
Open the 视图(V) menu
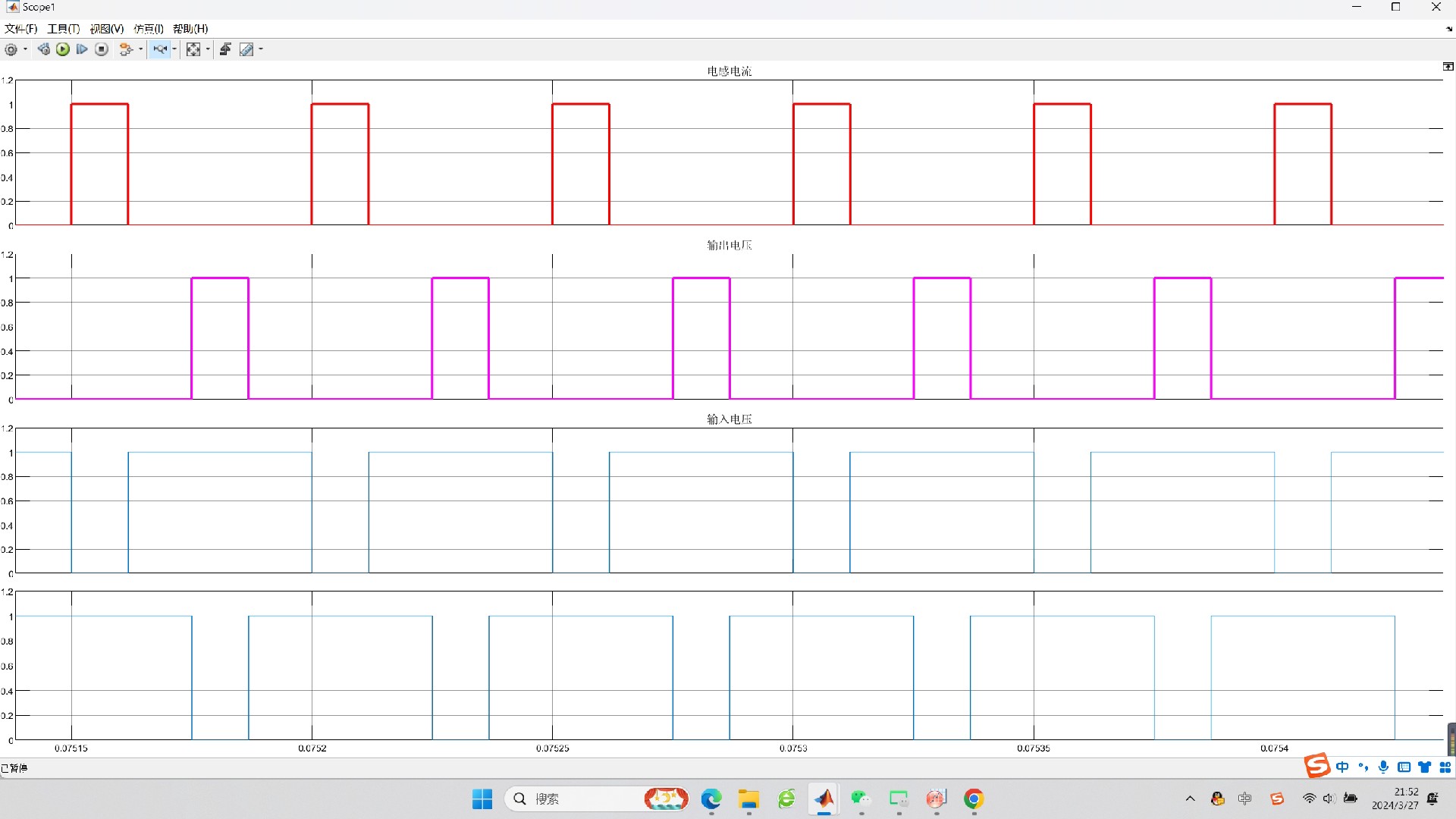(106, 29)
